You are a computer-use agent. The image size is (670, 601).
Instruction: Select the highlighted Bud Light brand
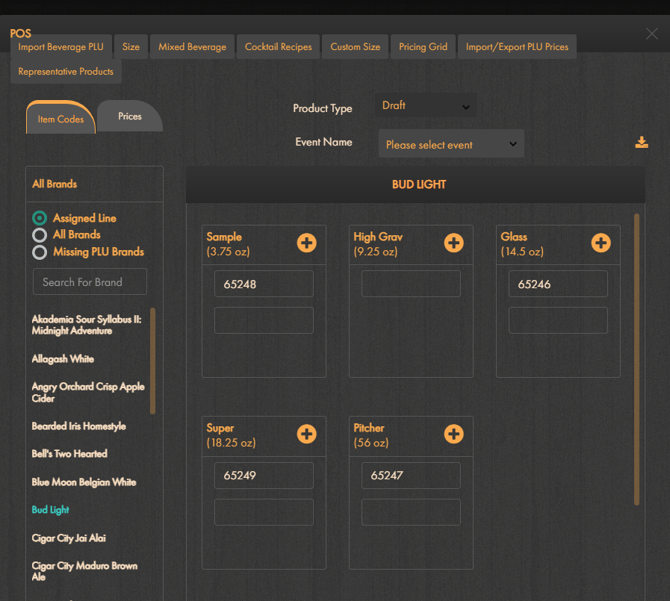click(50, 510)
